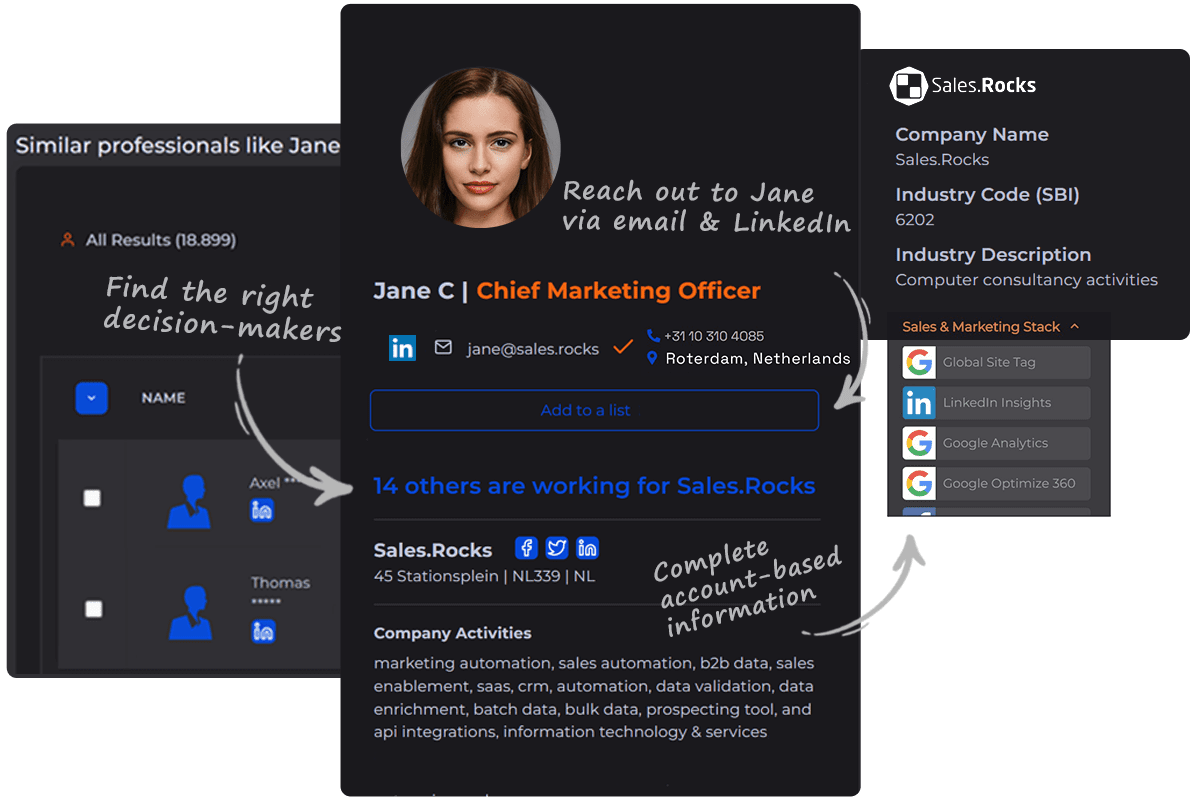
Task: Check the checkbox for Thomas
Action: [x=93, y=609]
